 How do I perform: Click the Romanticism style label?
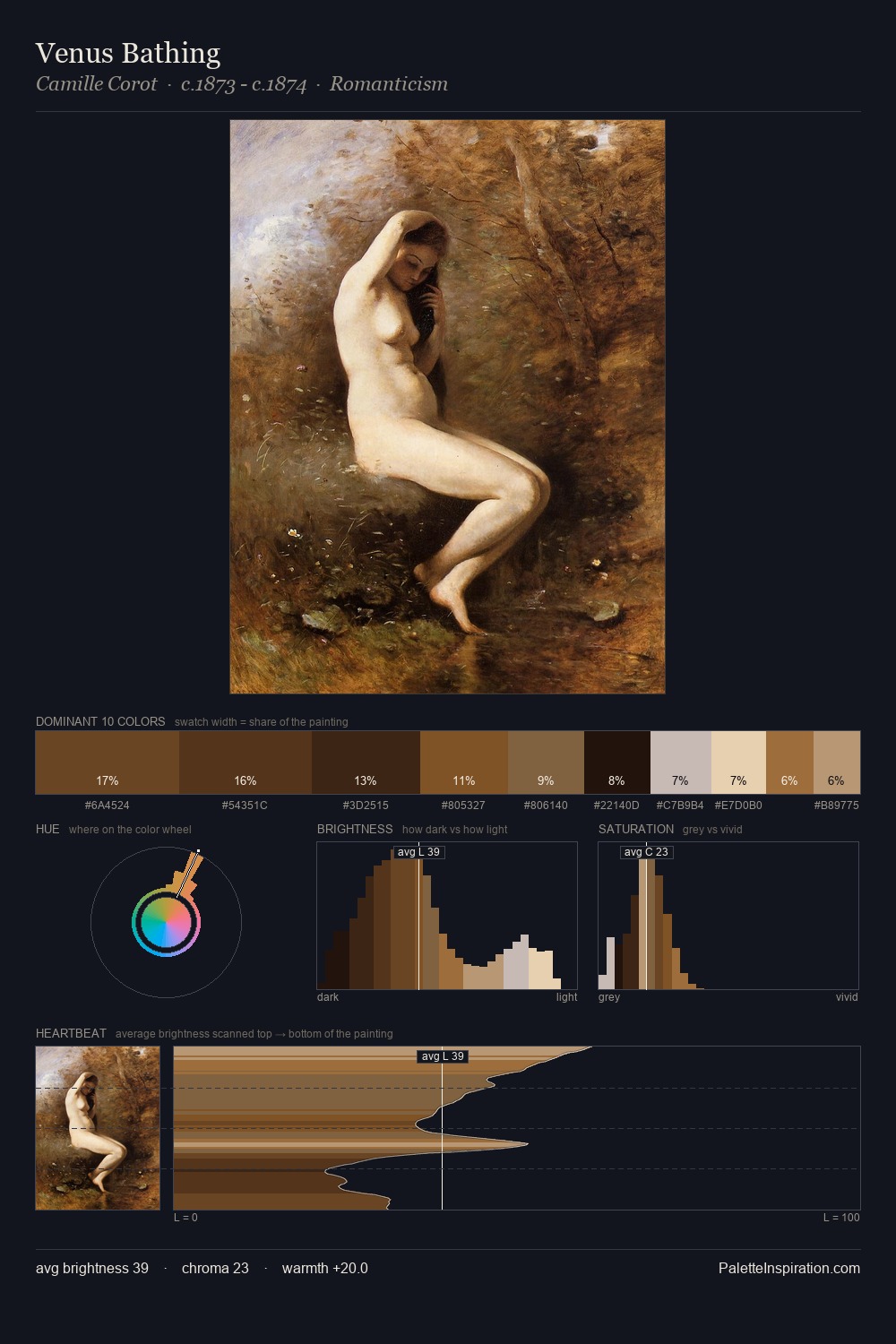click(389, 84)
